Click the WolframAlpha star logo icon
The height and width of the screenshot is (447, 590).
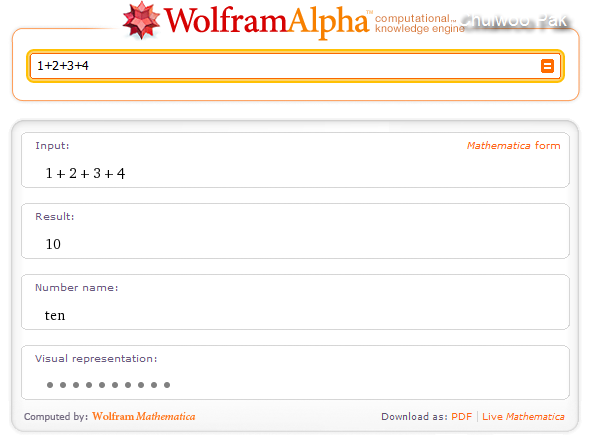point(141,21)
